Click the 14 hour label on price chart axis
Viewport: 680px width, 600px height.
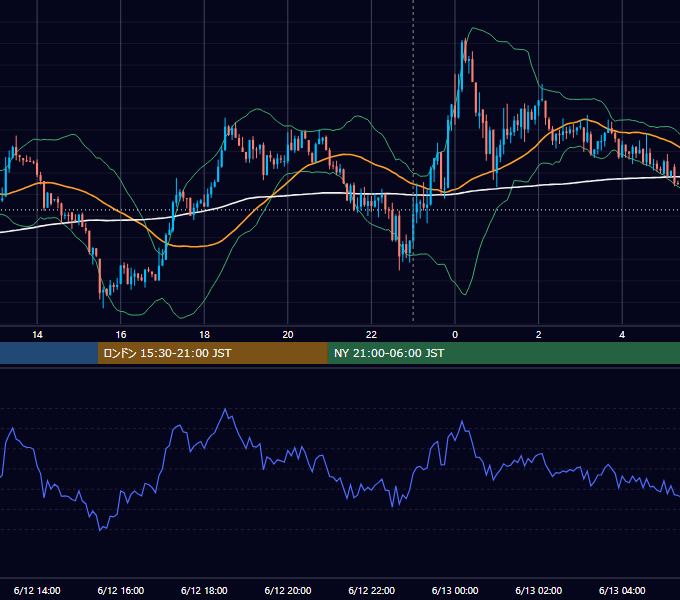37,335
